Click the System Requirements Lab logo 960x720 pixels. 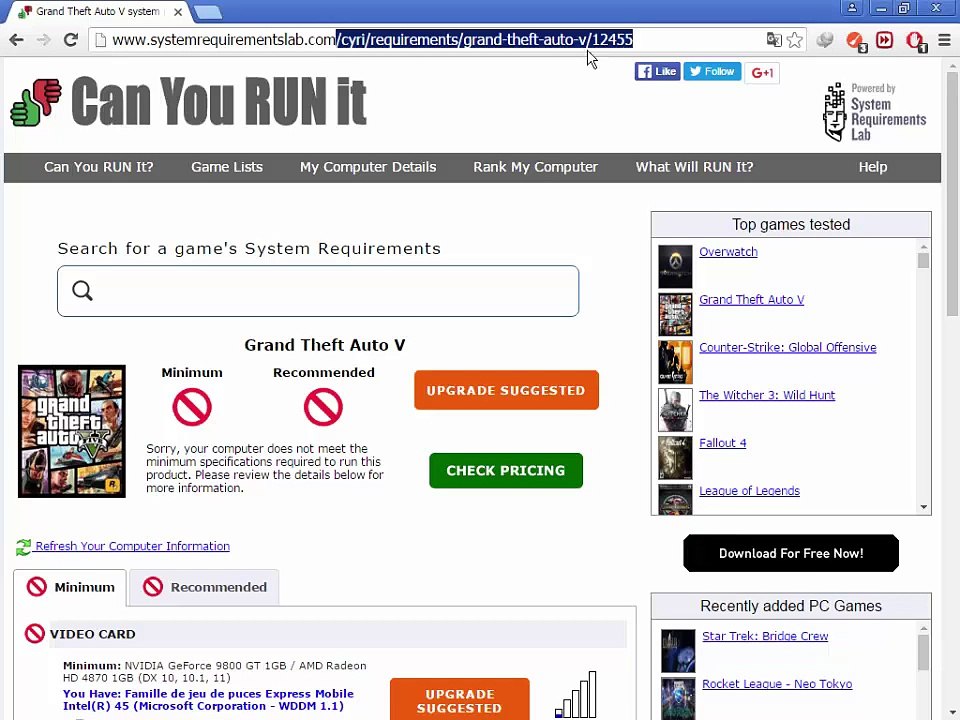tap(875, 113)
